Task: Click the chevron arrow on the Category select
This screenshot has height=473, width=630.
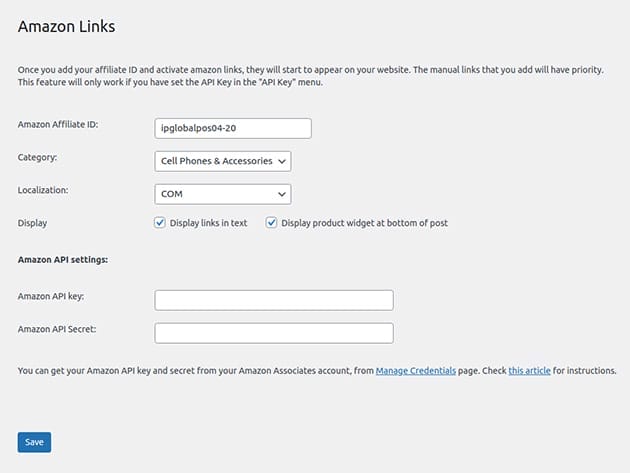Action: point(282,161)
